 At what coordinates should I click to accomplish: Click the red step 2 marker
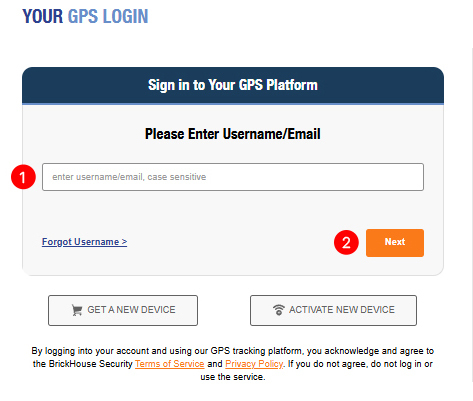click(346, 242)
